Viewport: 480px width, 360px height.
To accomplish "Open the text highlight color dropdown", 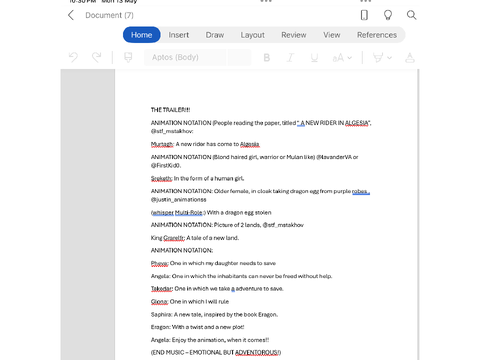I will tap(382, 58).
